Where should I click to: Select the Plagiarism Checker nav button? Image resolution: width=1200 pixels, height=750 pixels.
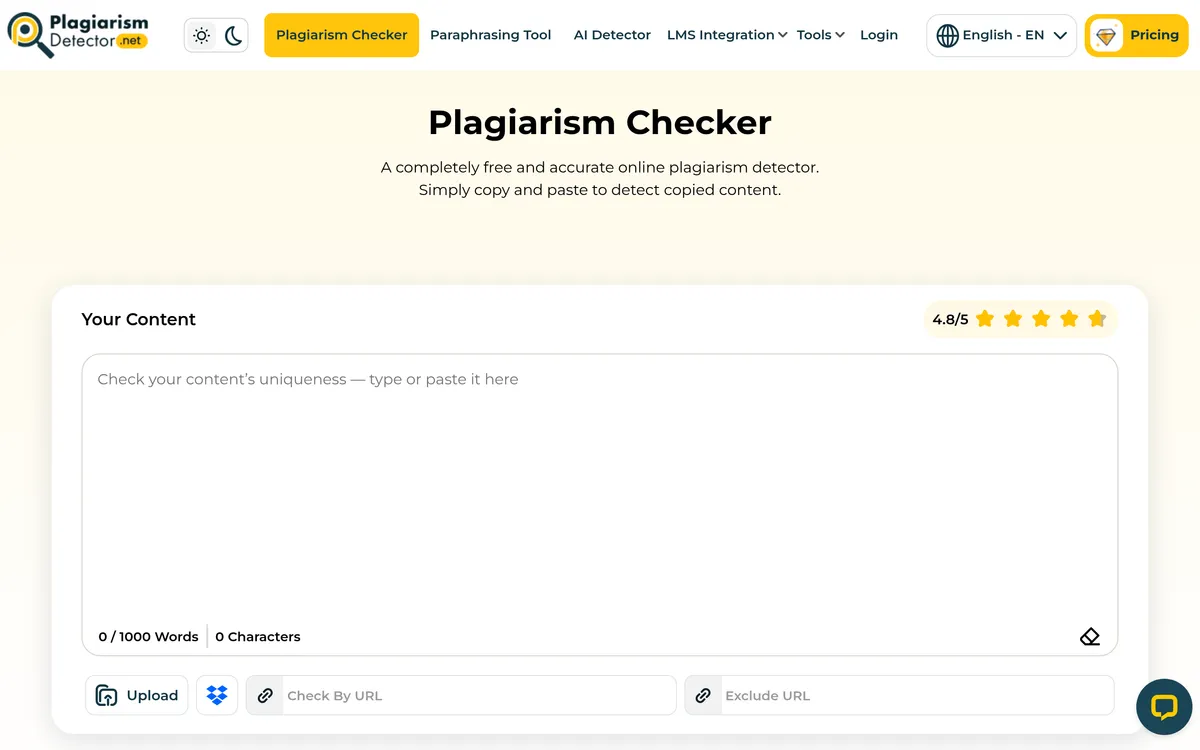(x=341, y=35)
